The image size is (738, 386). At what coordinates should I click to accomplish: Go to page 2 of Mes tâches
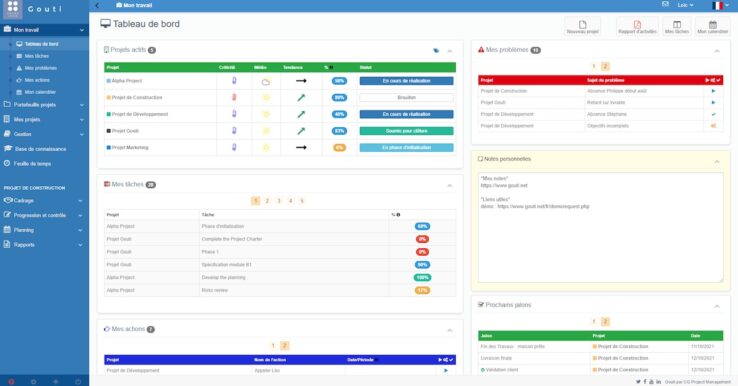coord(267,201)
